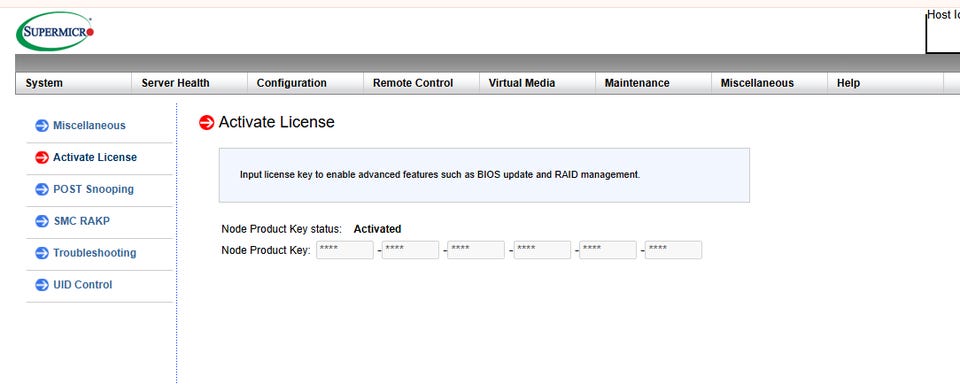Click the blue arrow icon beside Miscellaneous
Screen dimensions: 960x384
tap(42, 126)
